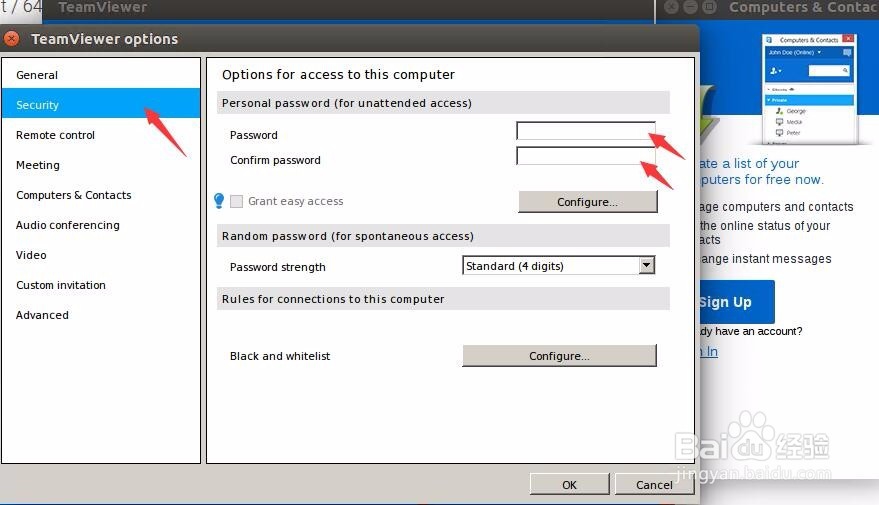Open the Advanced options category

coord(43,315)
